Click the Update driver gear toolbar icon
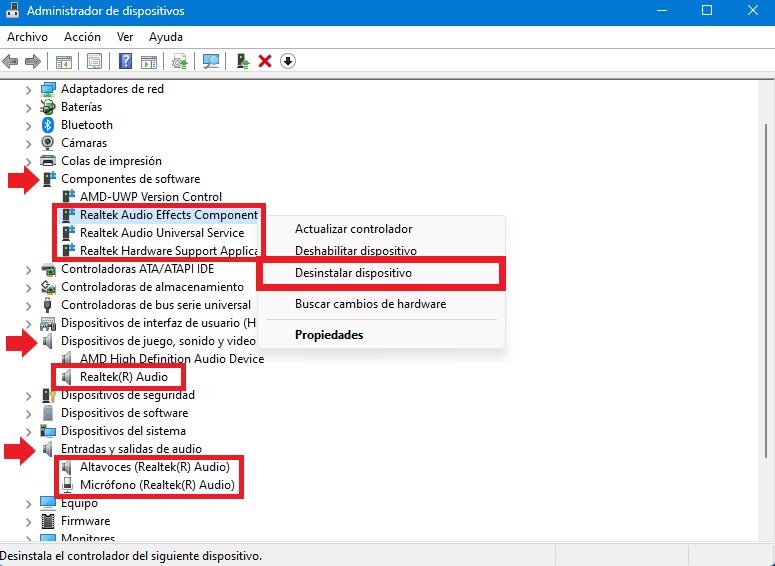 click(x=179, y=62)
